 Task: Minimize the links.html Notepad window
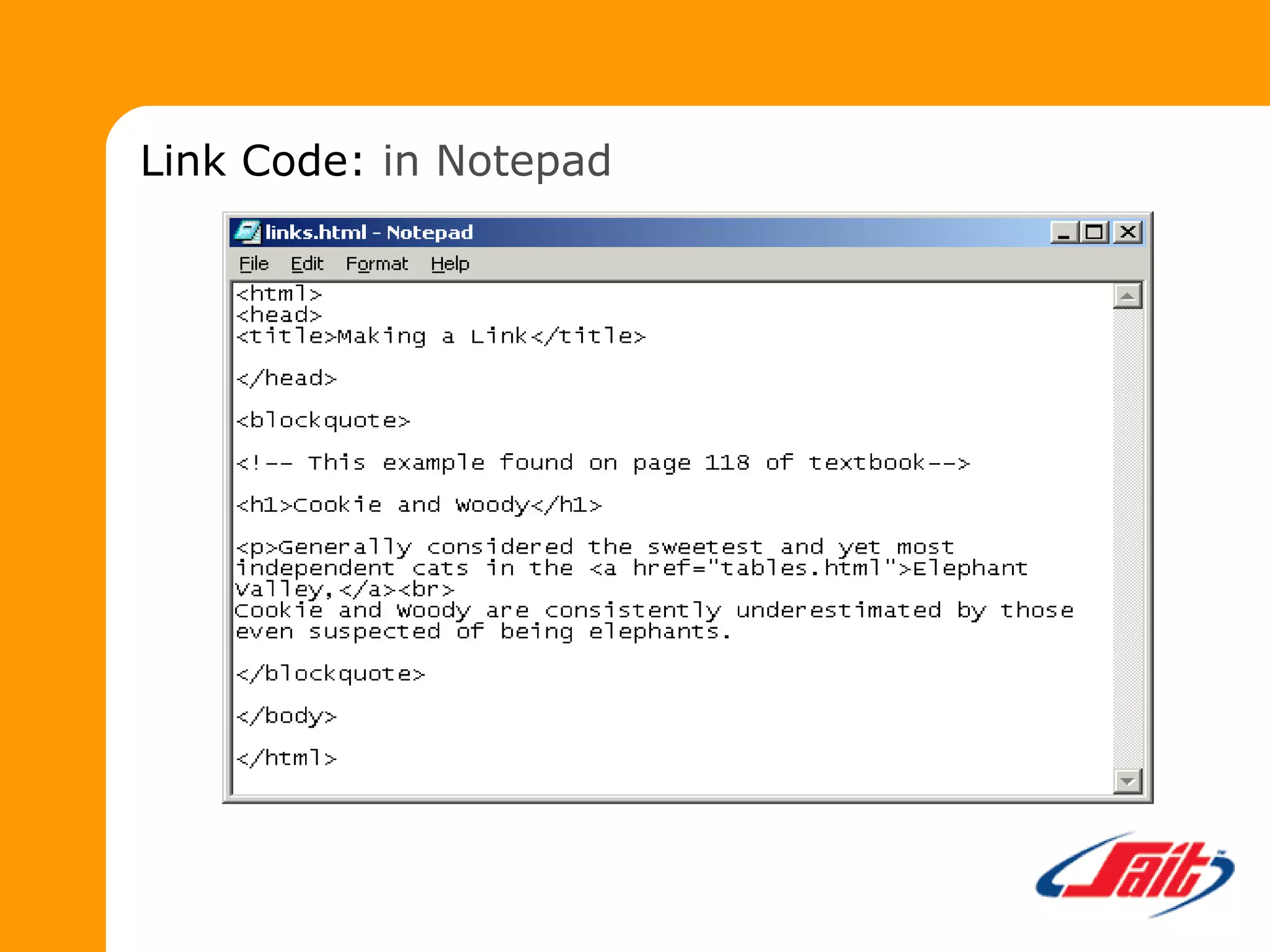[x=1064, y=232]
